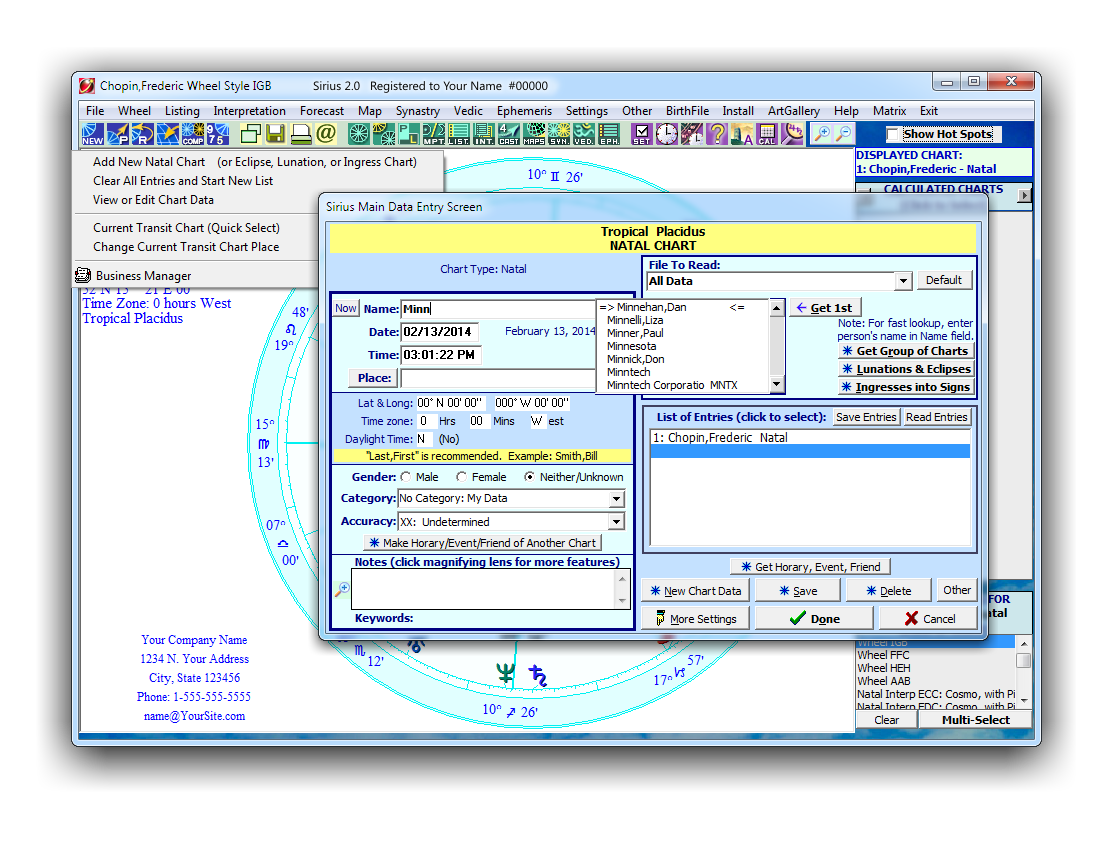
Task: Enable the Show Hot Spots checkbox
Action: 894,134
